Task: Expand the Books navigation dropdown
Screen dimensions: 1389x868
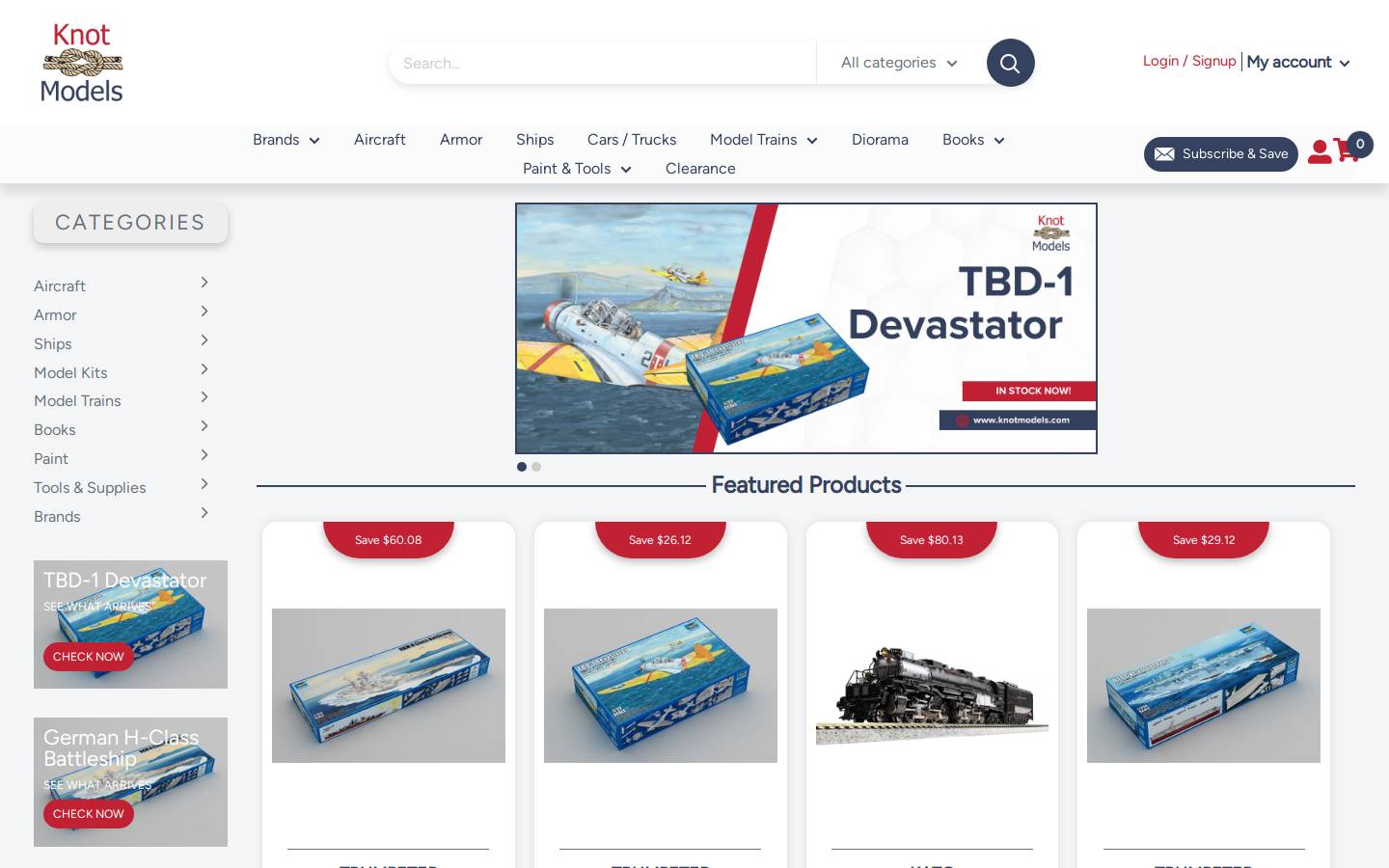Action: pyautogui.click(x=973, y=140)
